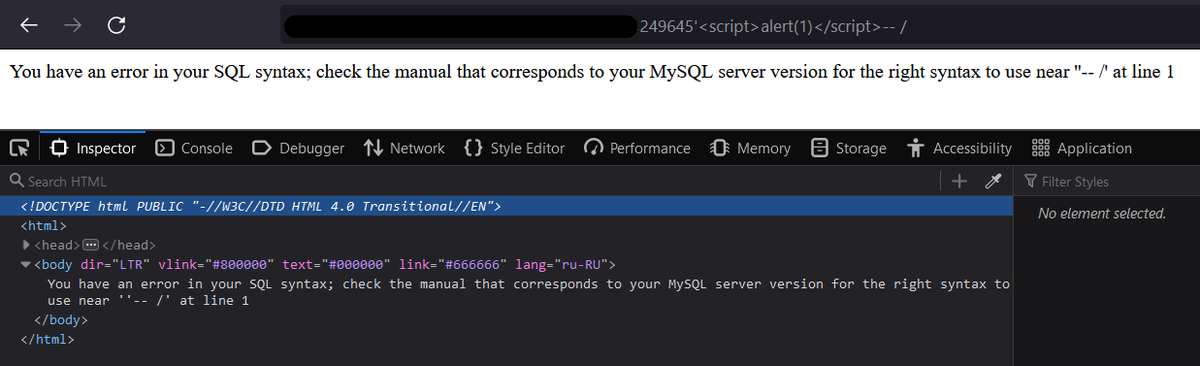Open the Accessibility tab
Screen dimensions: 1200x366
click(959, 148)
